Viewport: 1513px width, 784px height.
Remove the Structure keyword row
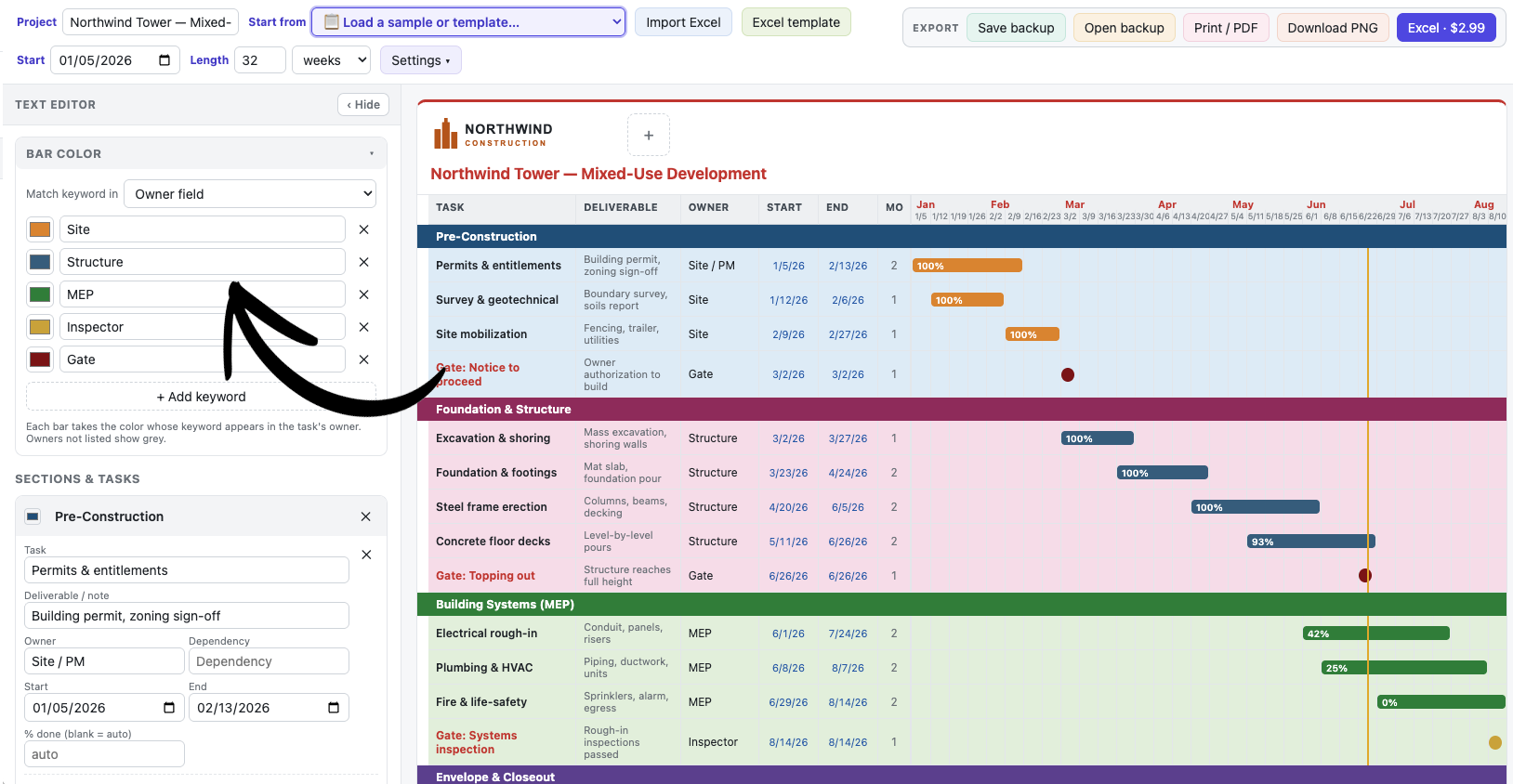point(364,262)
